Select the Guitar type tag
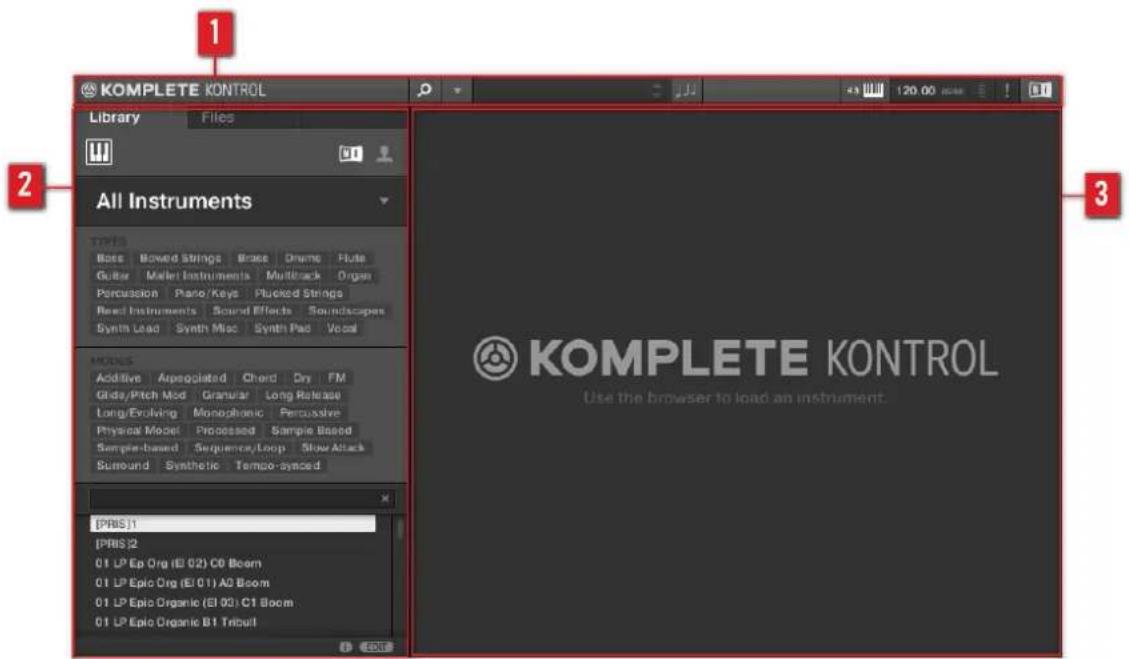Screen dimensions: 1129x659 coord(113,275)
